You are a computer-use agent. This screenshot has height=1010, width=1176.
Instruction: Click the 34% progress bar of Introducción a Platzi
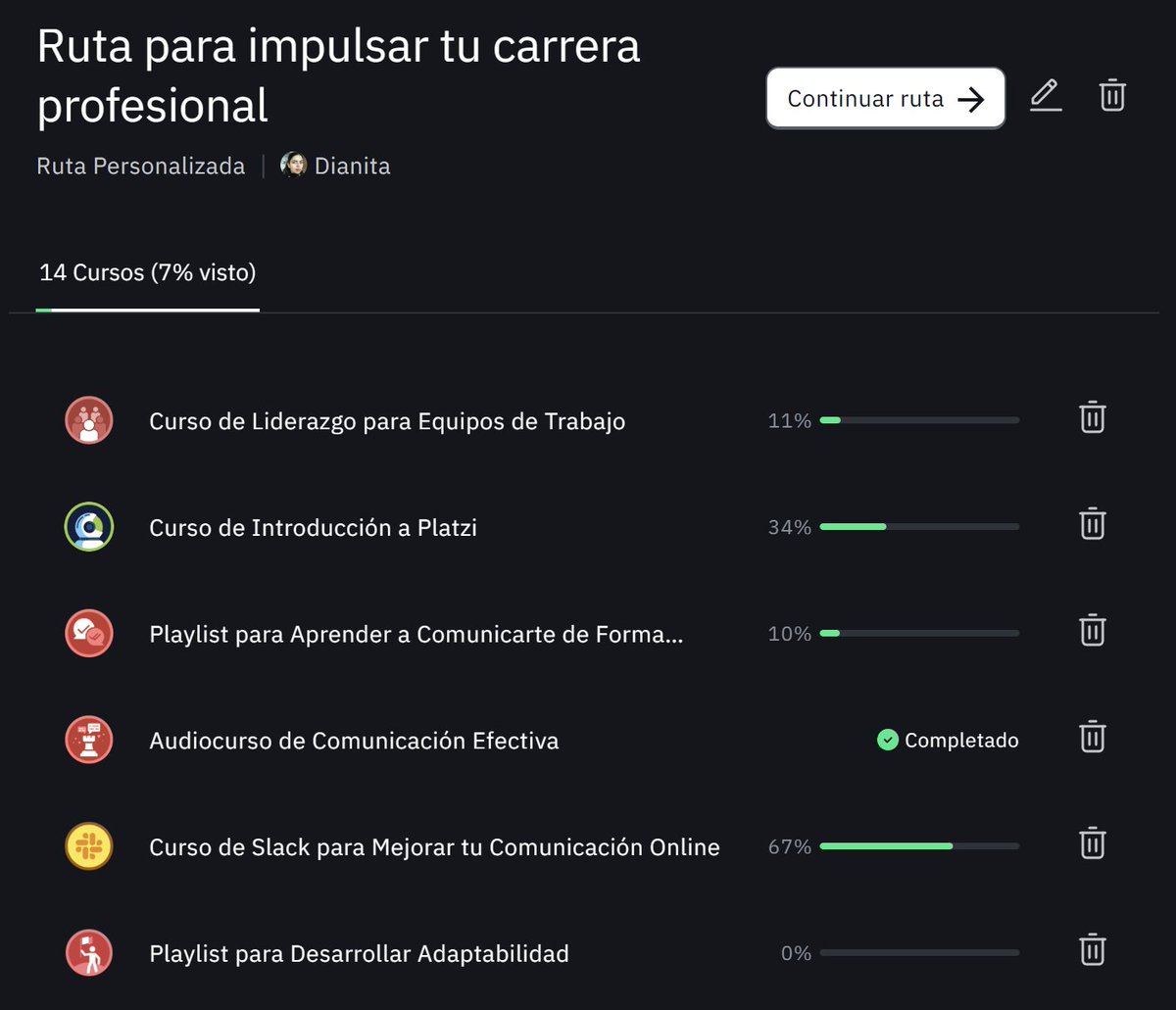918,526
